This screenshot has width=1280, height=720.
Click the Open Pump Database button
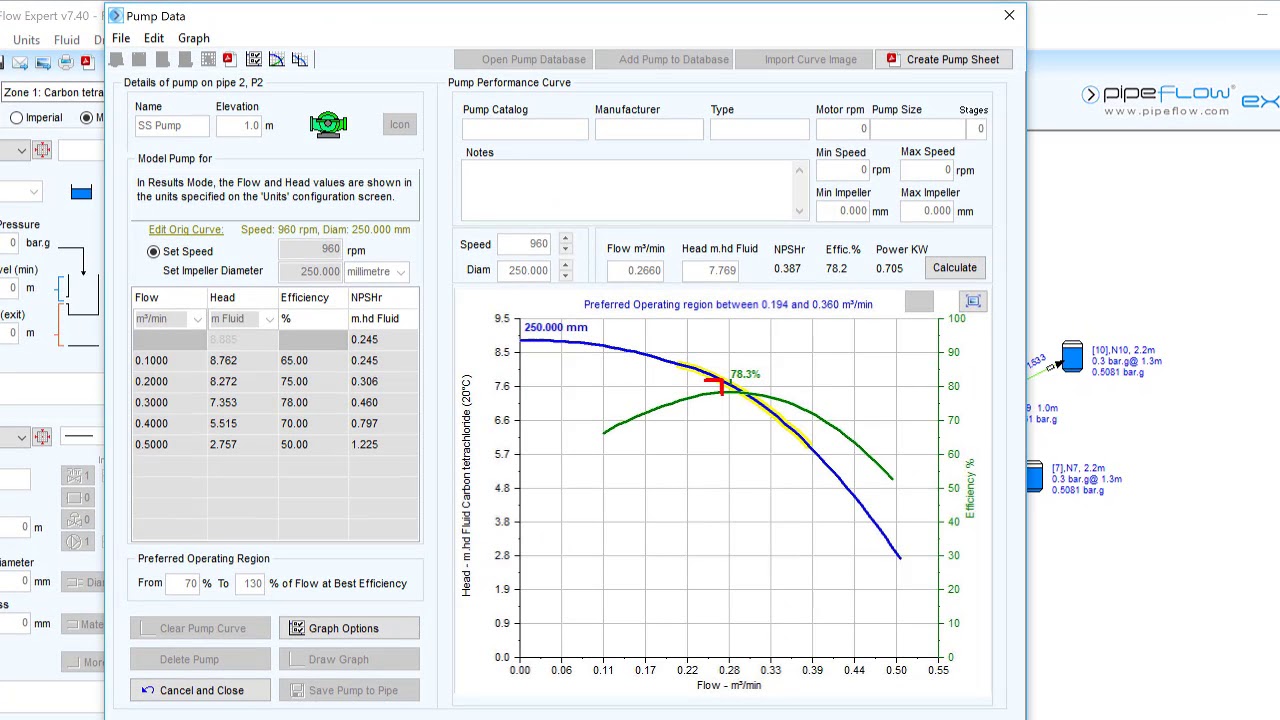pyautogui.click(x=523, y=59)
